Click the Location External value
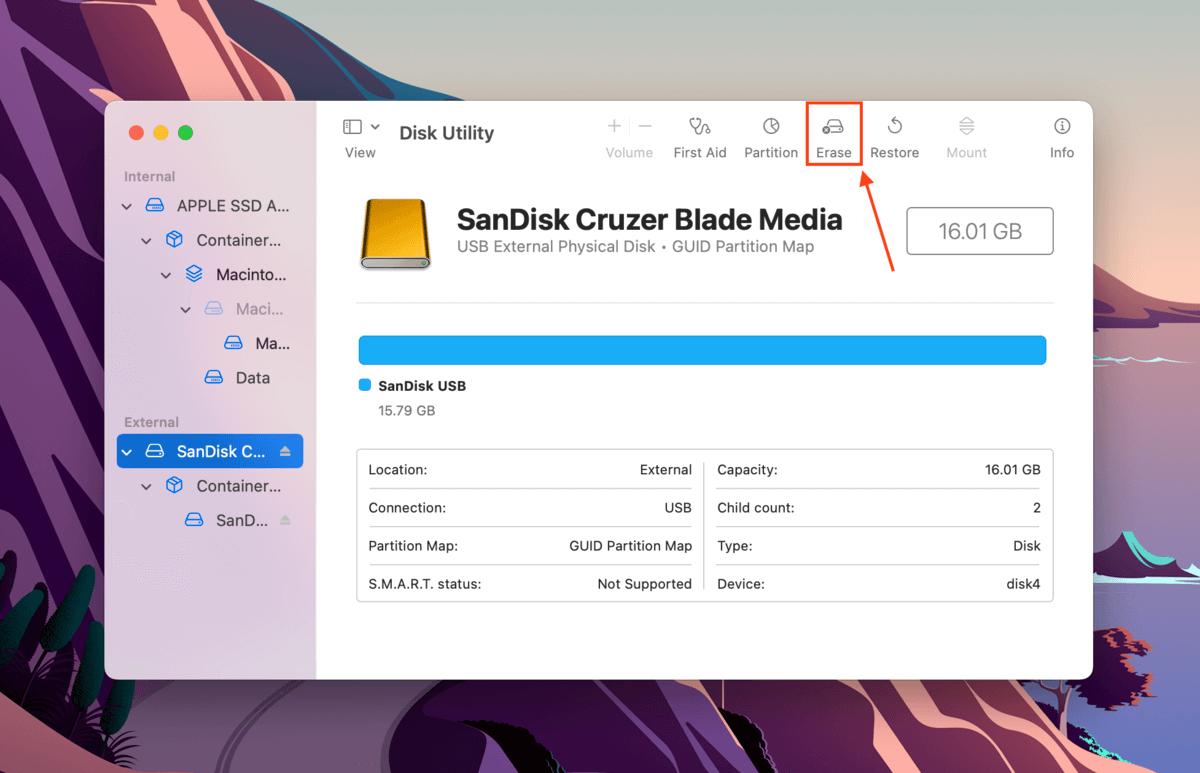This screenshot has height=773, width=1200. pyautogui.click(x=666, y=470)
